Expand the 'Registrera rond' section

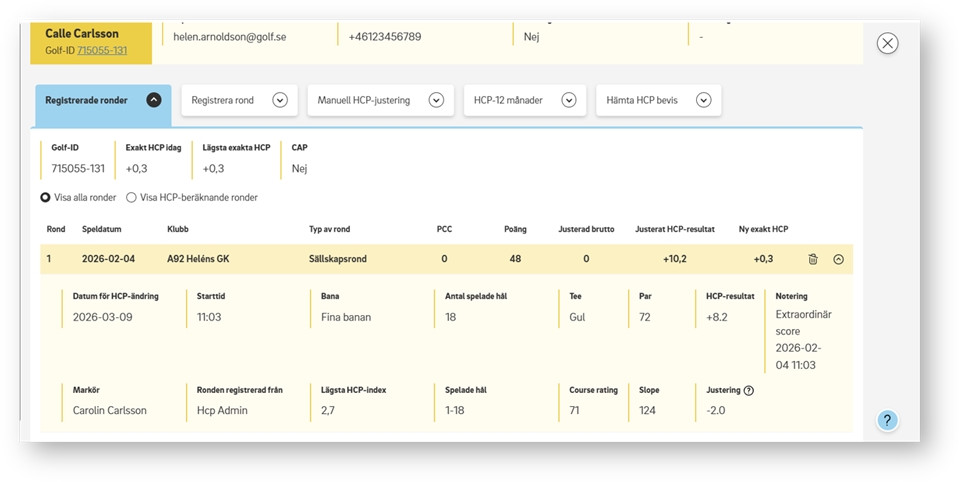coord(280,100)
